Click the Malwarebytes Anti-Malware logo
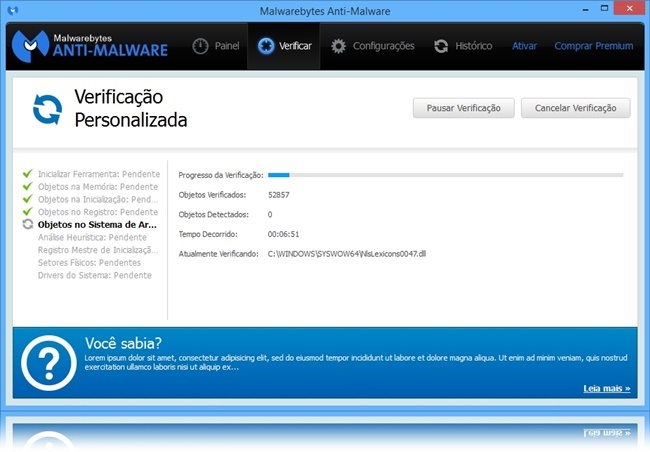Image resolution: width=650 pixels, height=452 pixels. pos(90,46)
